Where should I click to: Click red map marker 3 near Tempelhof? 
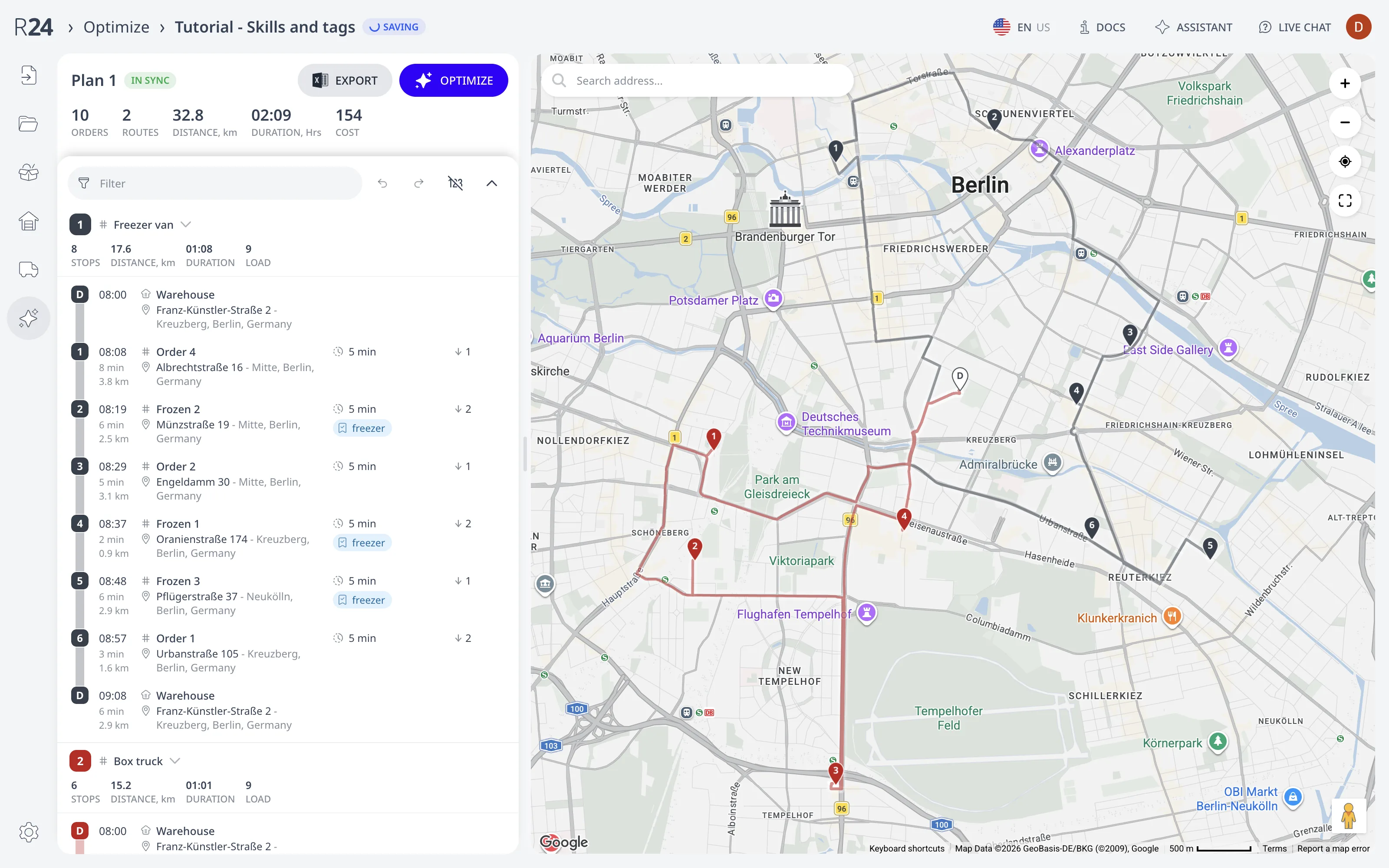(836, 772)
